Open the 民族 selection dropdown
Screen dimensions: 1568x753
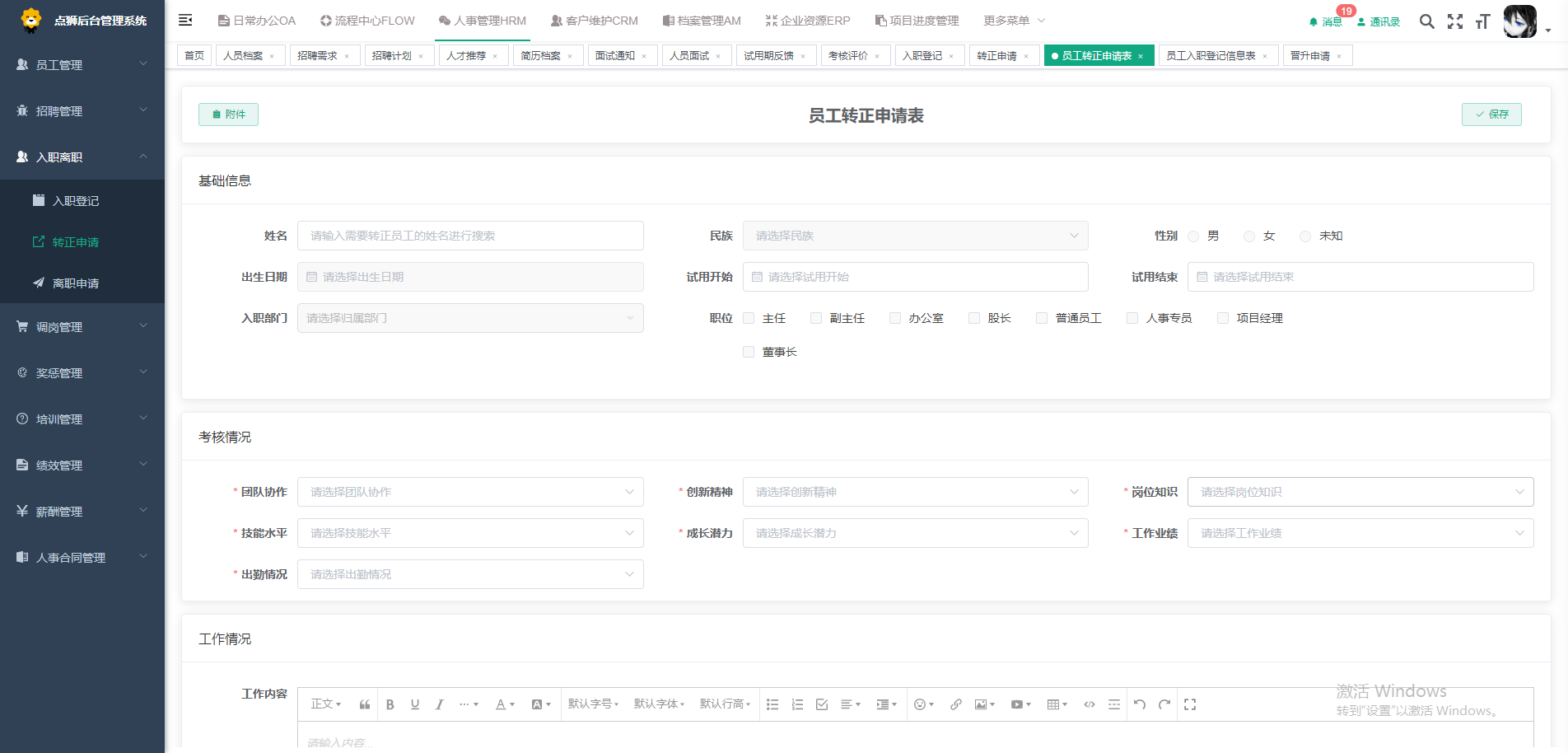[915, 236]
